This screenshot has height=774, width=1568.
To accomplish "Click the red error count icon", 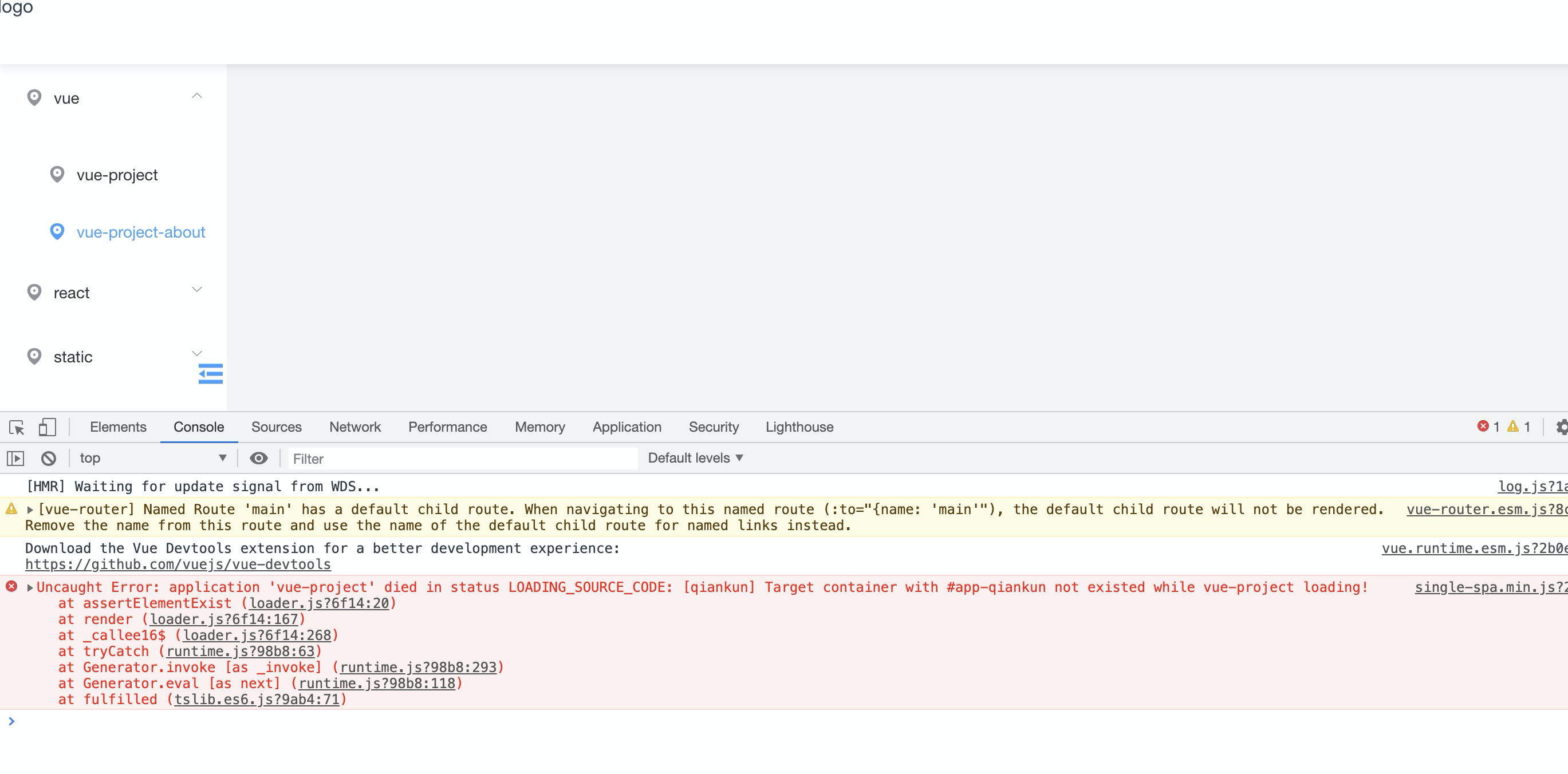I will [x=1483, y=427].
